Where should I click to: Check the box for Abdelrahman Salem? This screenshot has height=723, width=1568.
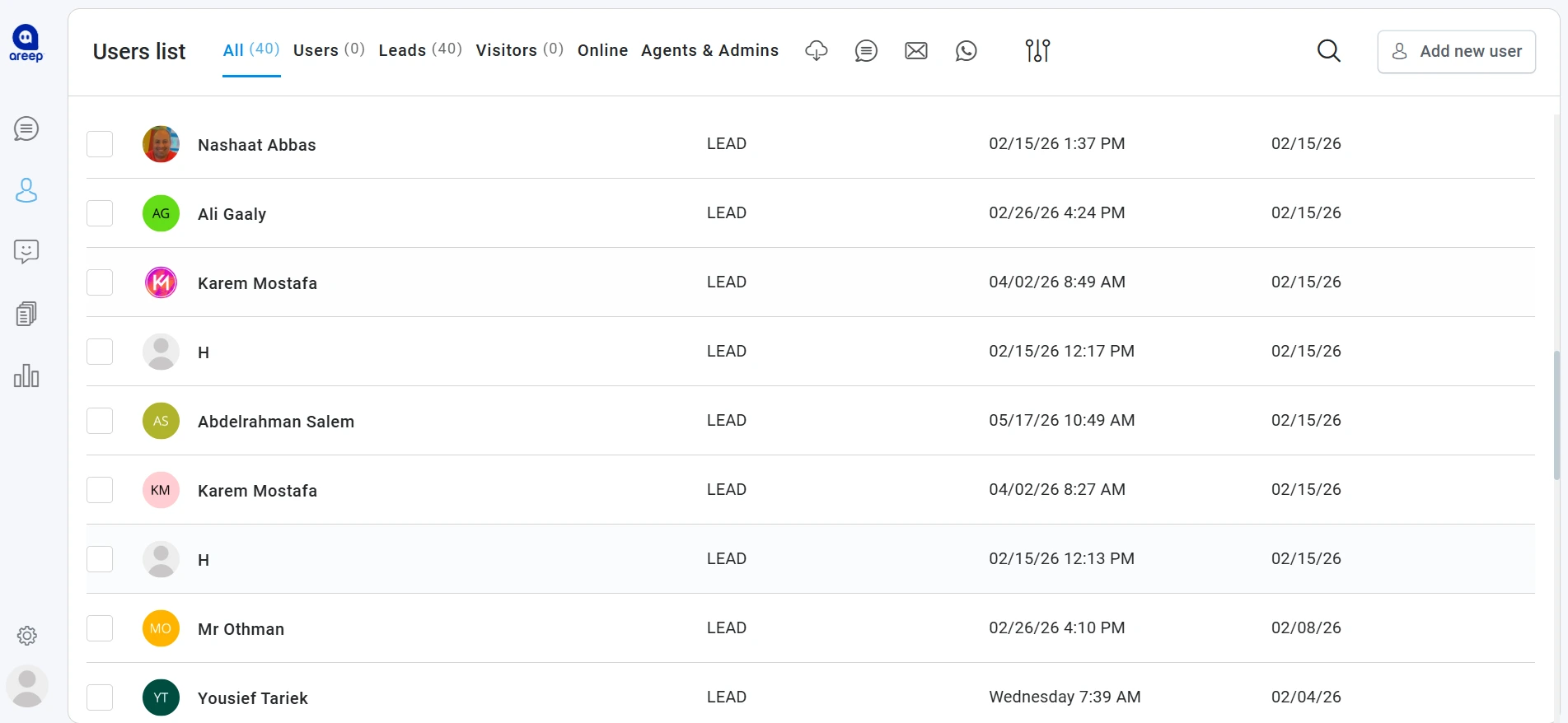pos(100,421)
